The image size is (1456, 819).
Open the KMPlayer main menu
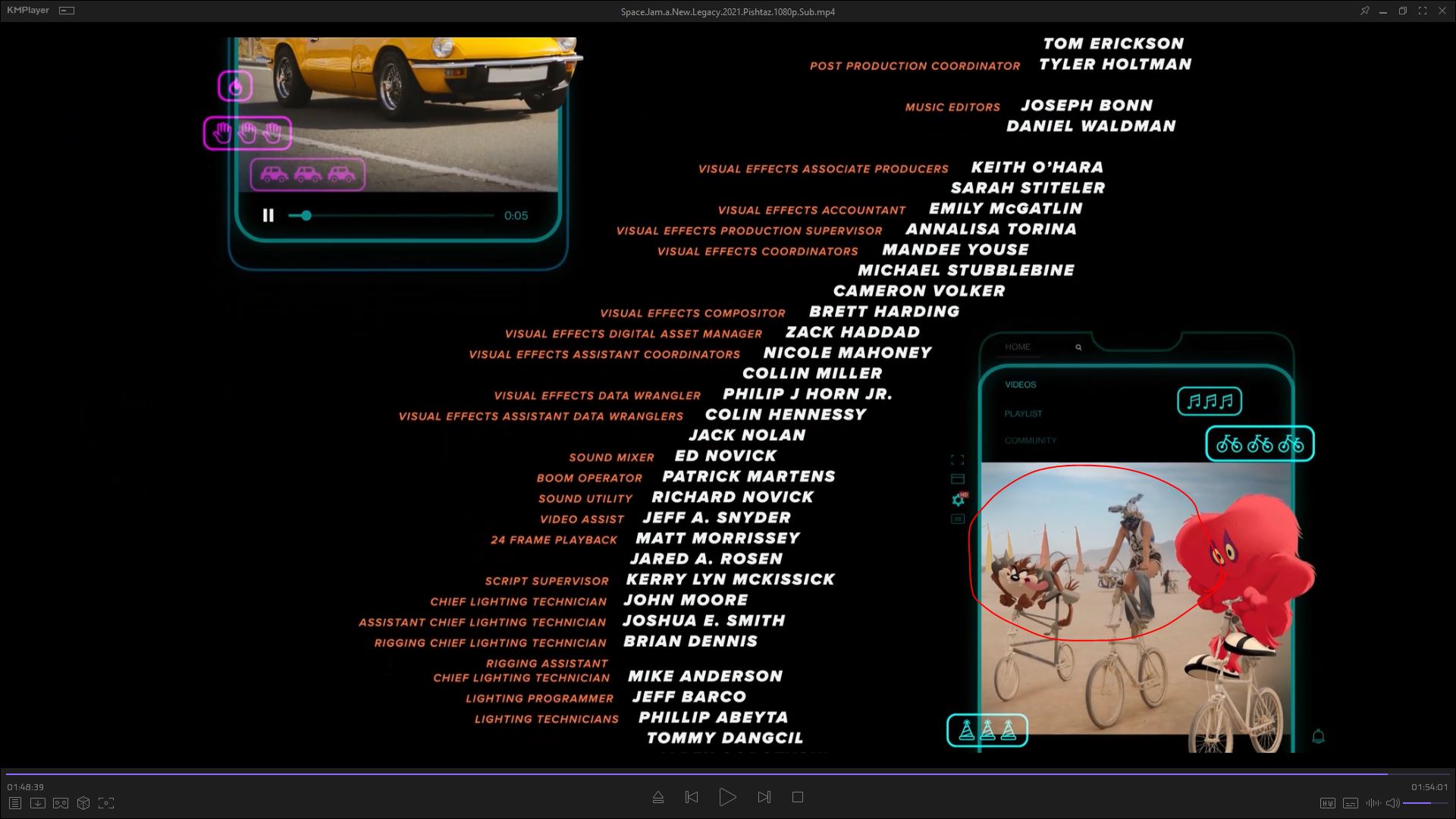click(28, 11)
